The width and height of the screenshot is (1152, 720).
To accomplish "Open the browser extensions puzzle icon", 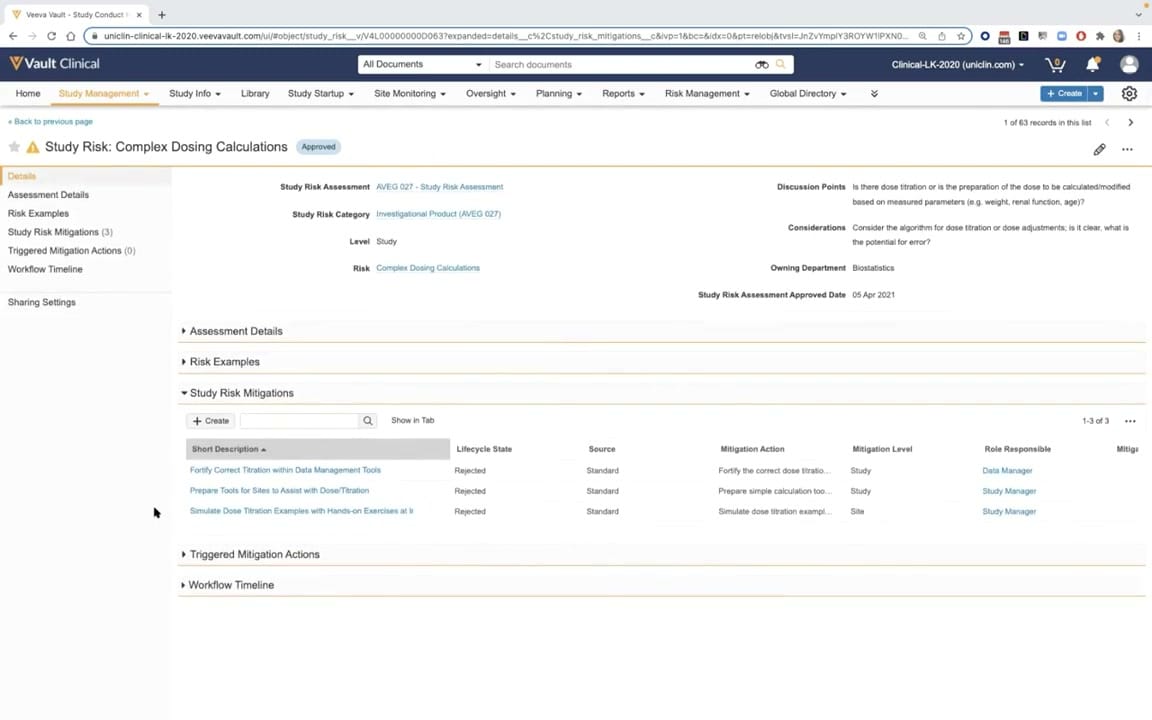I will click(1100, 36).
